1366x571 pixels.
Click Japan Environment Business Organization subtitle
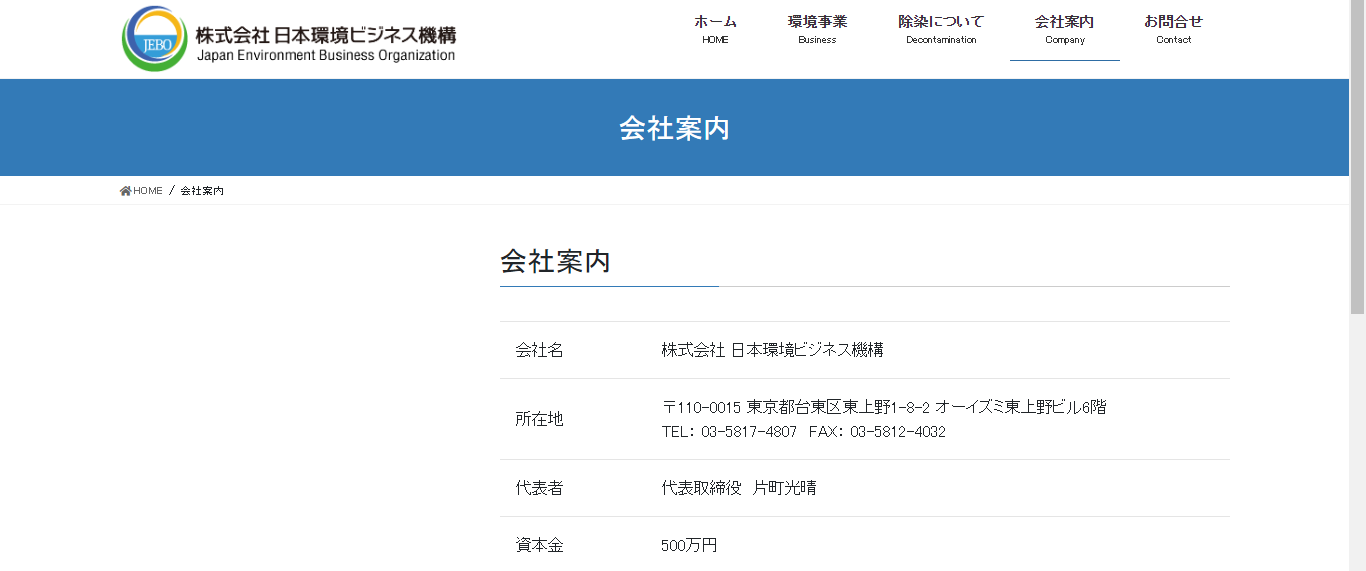coord(326,56)
